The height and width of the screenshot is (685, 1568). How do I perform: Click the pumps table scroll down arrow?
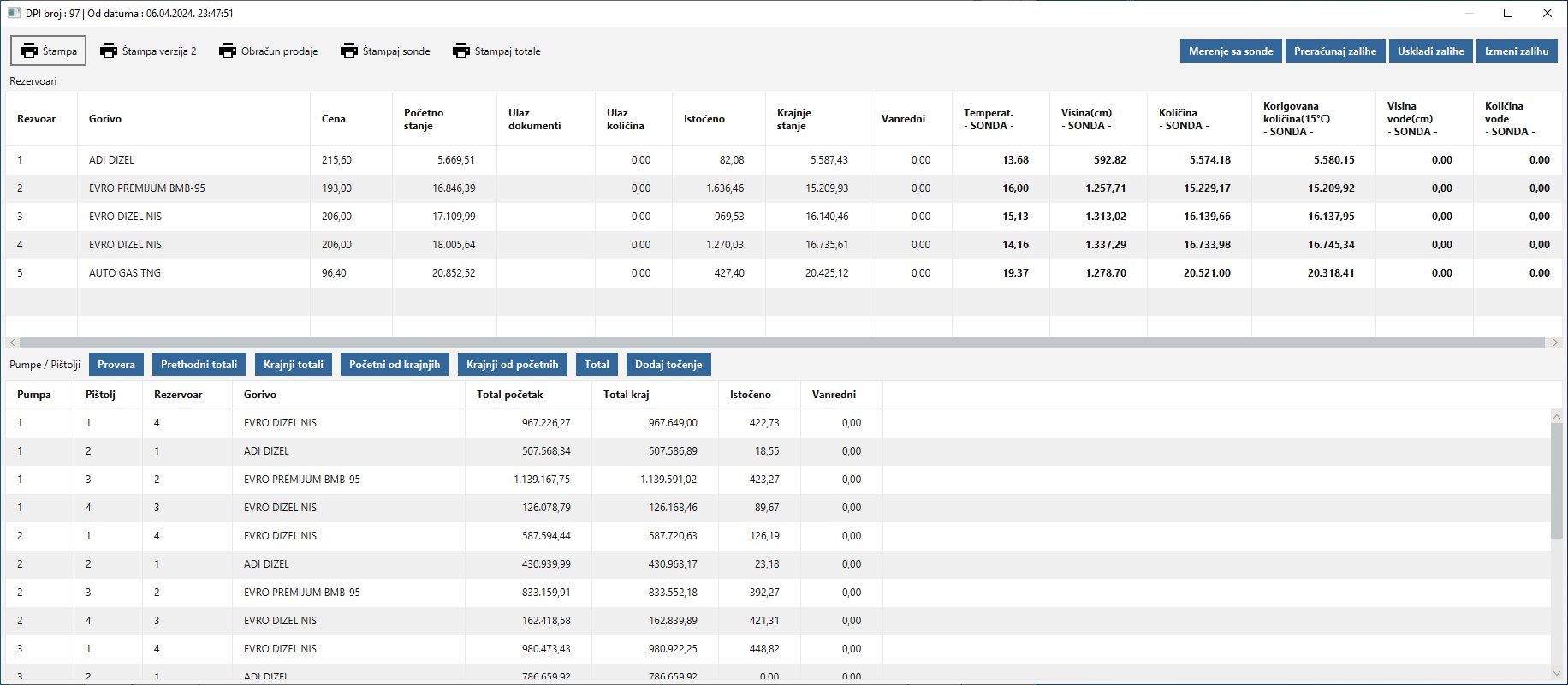pos(1556,673)
